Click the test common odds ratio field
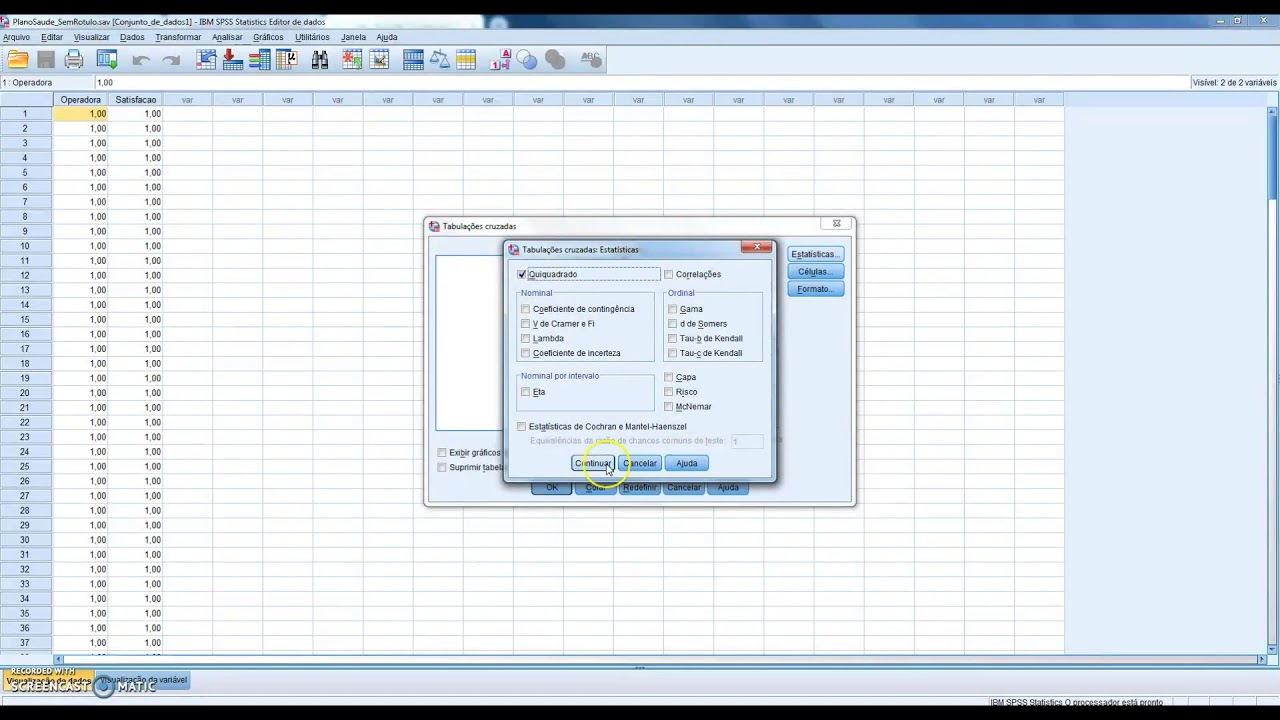1280x720 pixels. 746,441
